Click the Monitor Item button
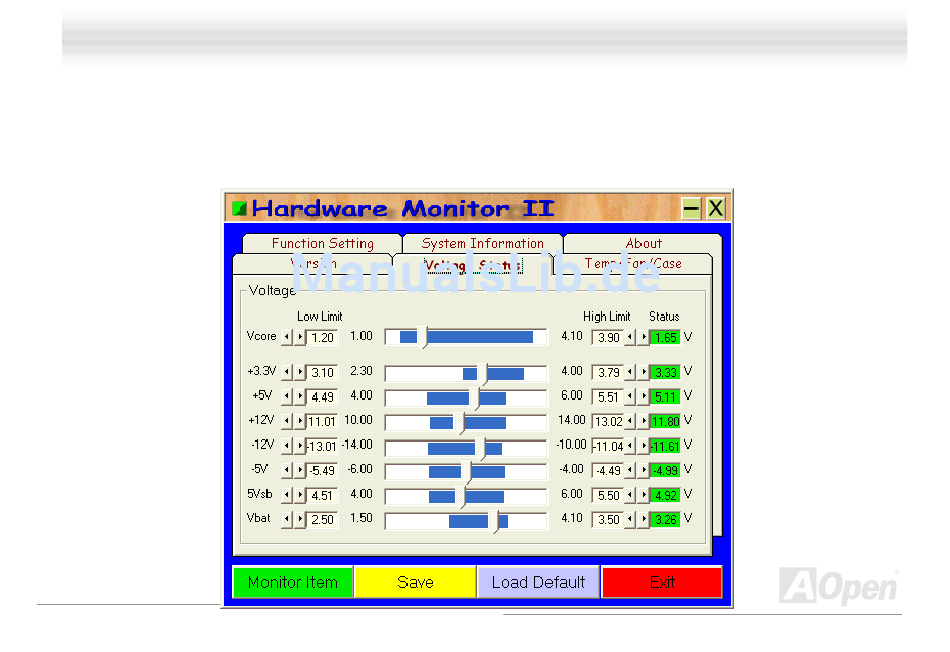 (293, 582)
